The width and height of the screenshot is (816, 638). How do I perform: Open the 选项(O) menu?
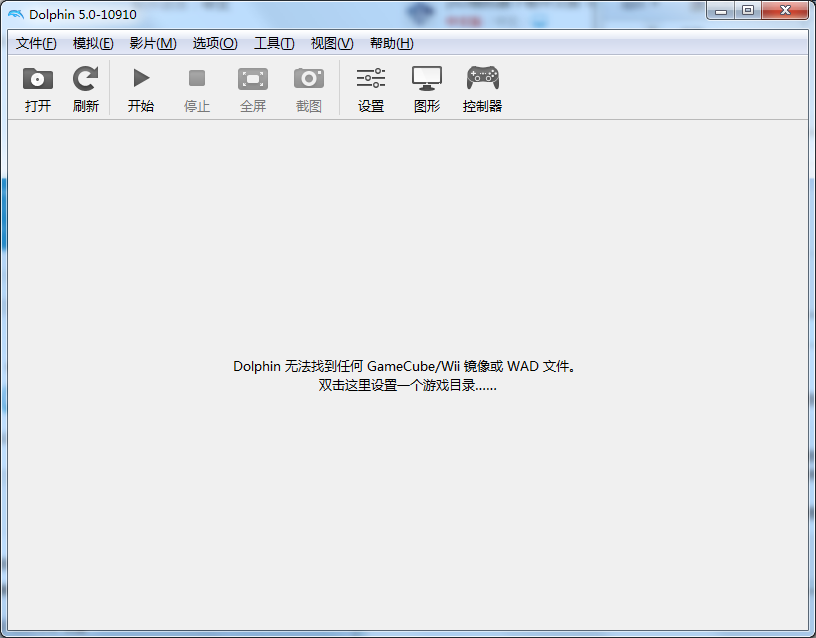tap(215, 43)
